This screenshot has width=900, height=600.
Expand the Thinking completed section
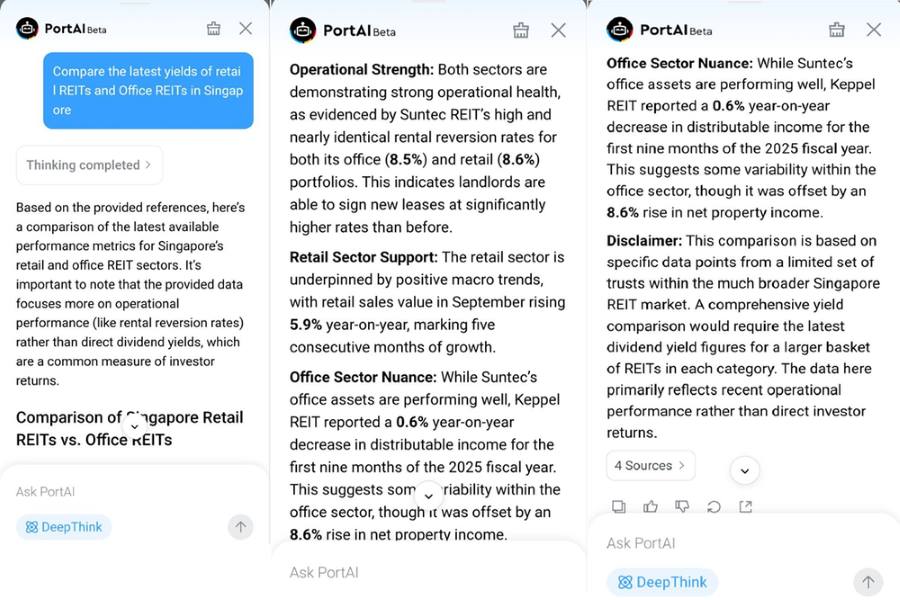pos(88,164)
